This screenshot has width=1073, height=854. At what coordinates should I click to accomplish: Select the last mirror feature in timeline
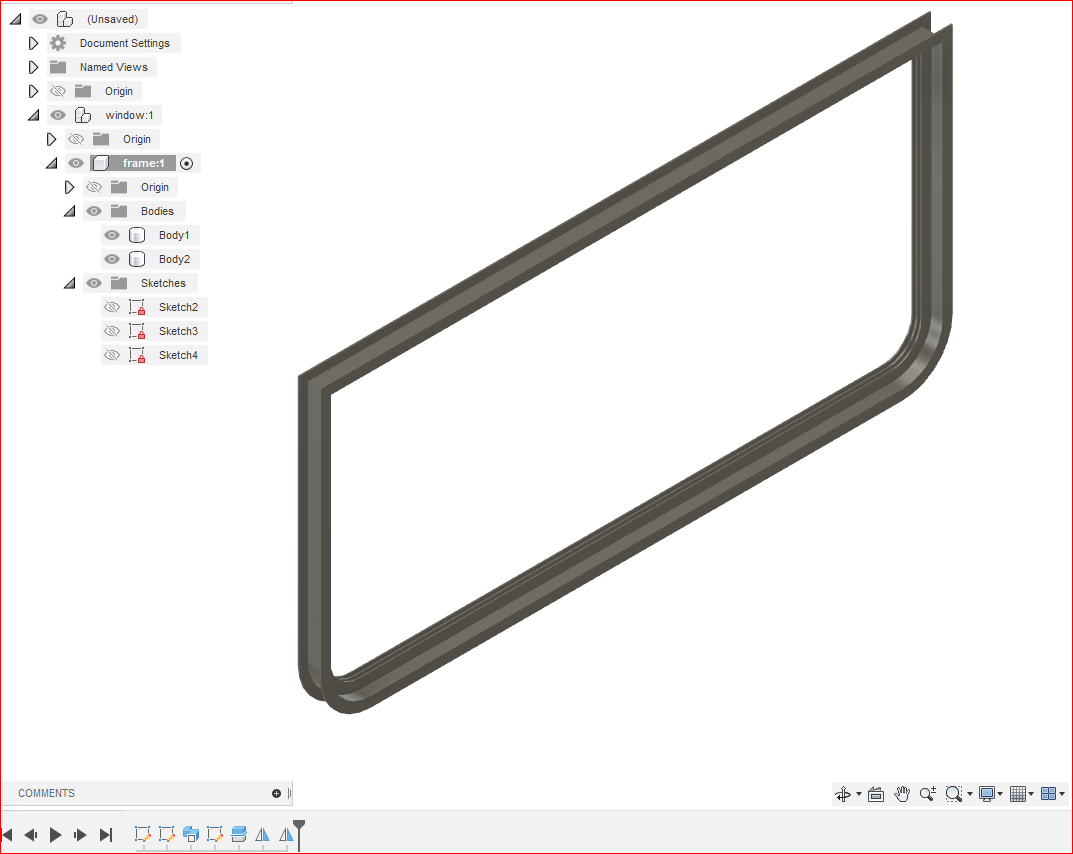coord(286,834)
